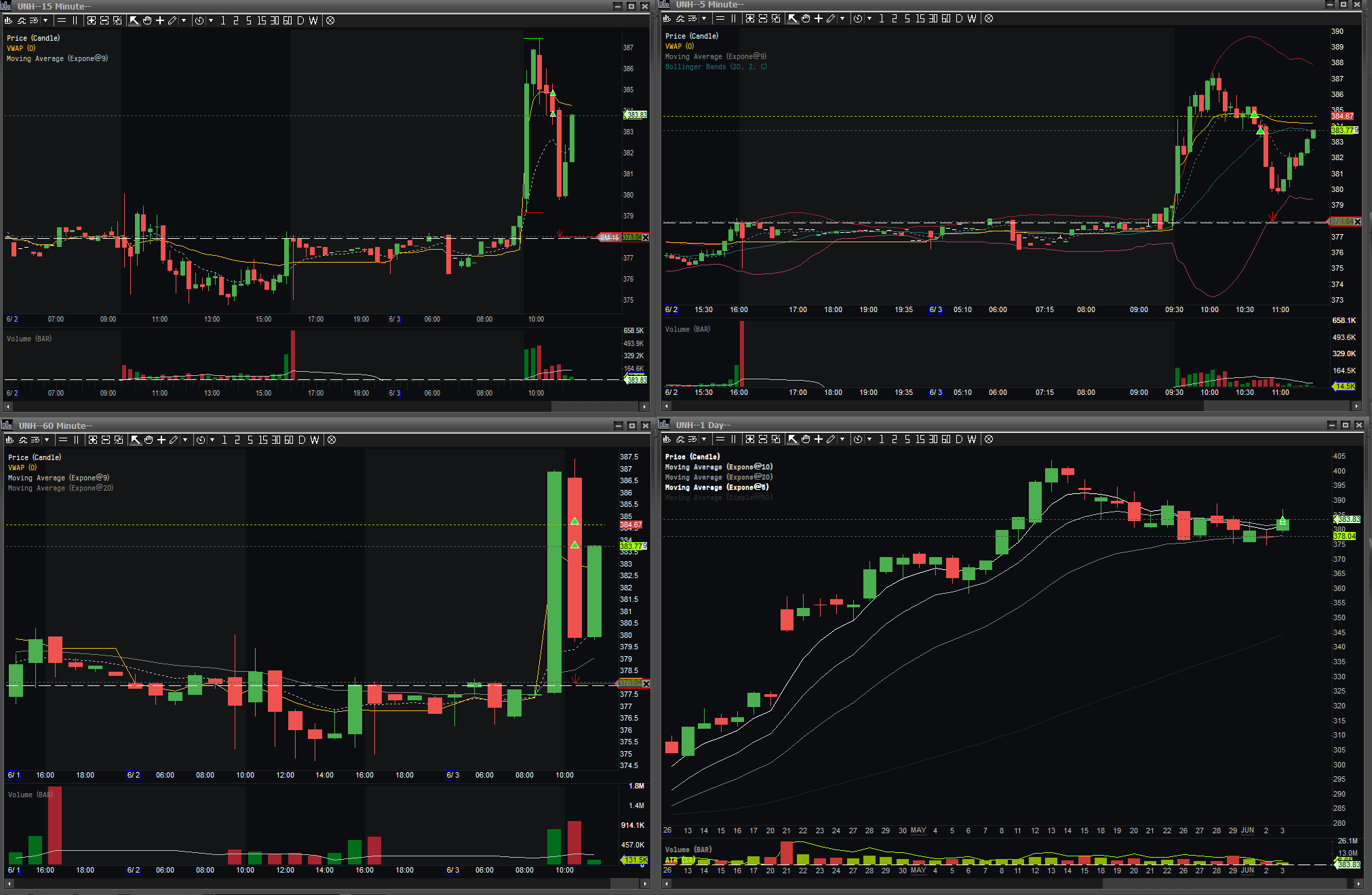
Task: Expand time frame dropdown in 60 Minute chart
Action: [x=212, y=440]
